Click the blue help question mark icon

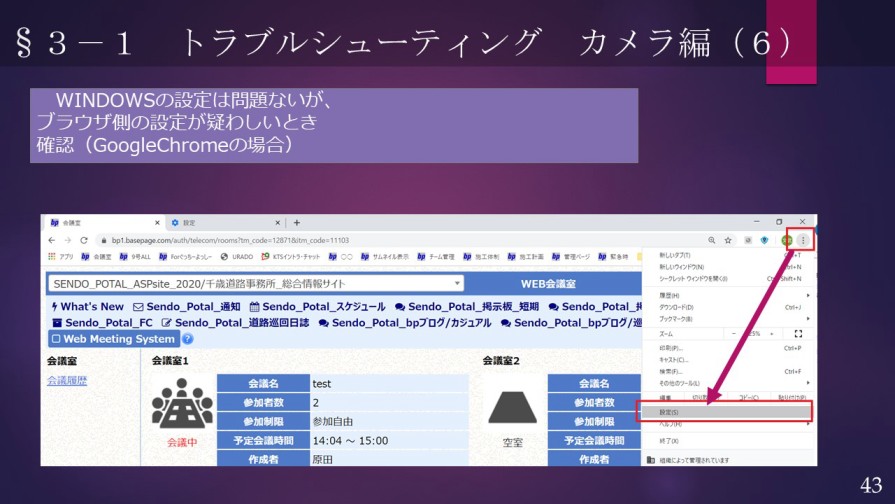[x=187, y=339]
